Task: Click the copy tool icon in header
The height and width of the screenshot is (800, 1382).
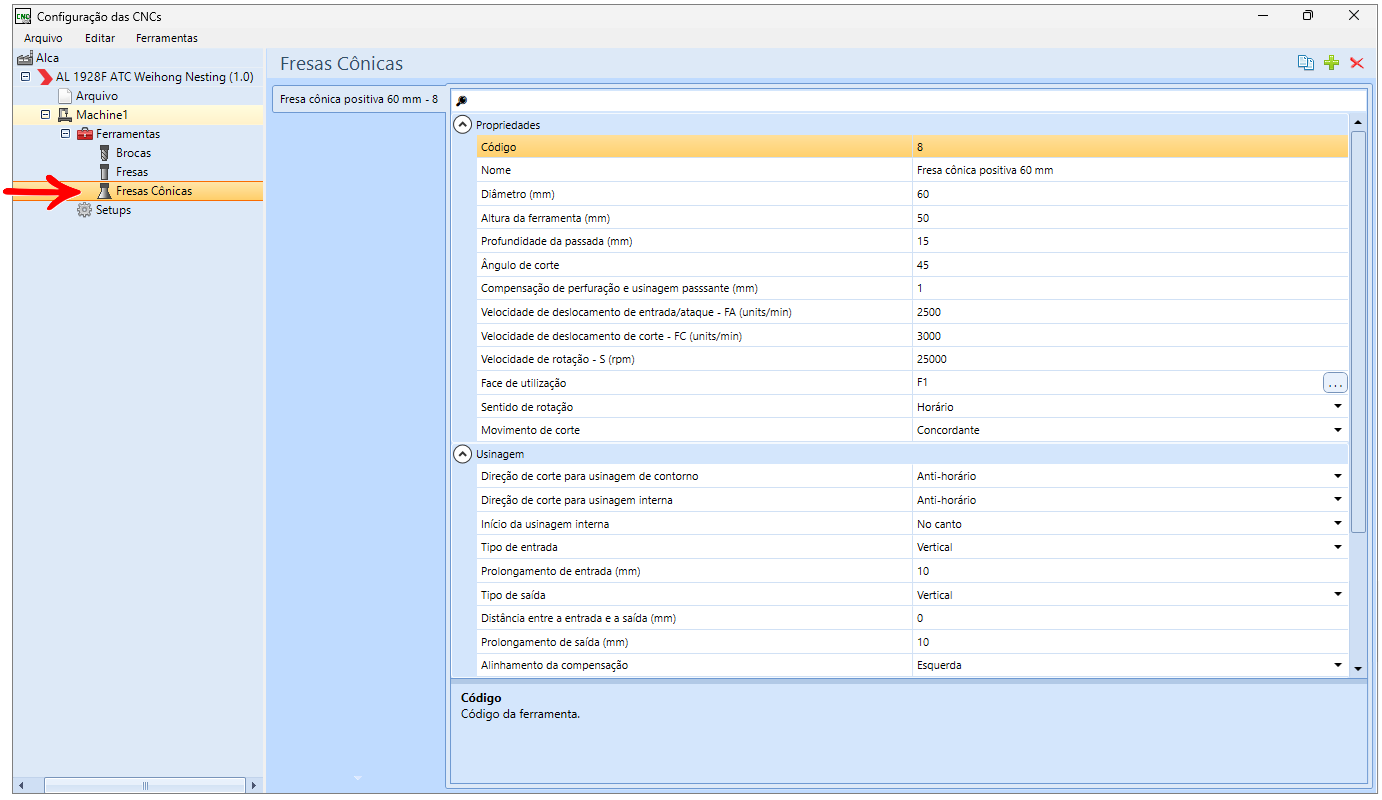Action: [x=1305, y=63]
